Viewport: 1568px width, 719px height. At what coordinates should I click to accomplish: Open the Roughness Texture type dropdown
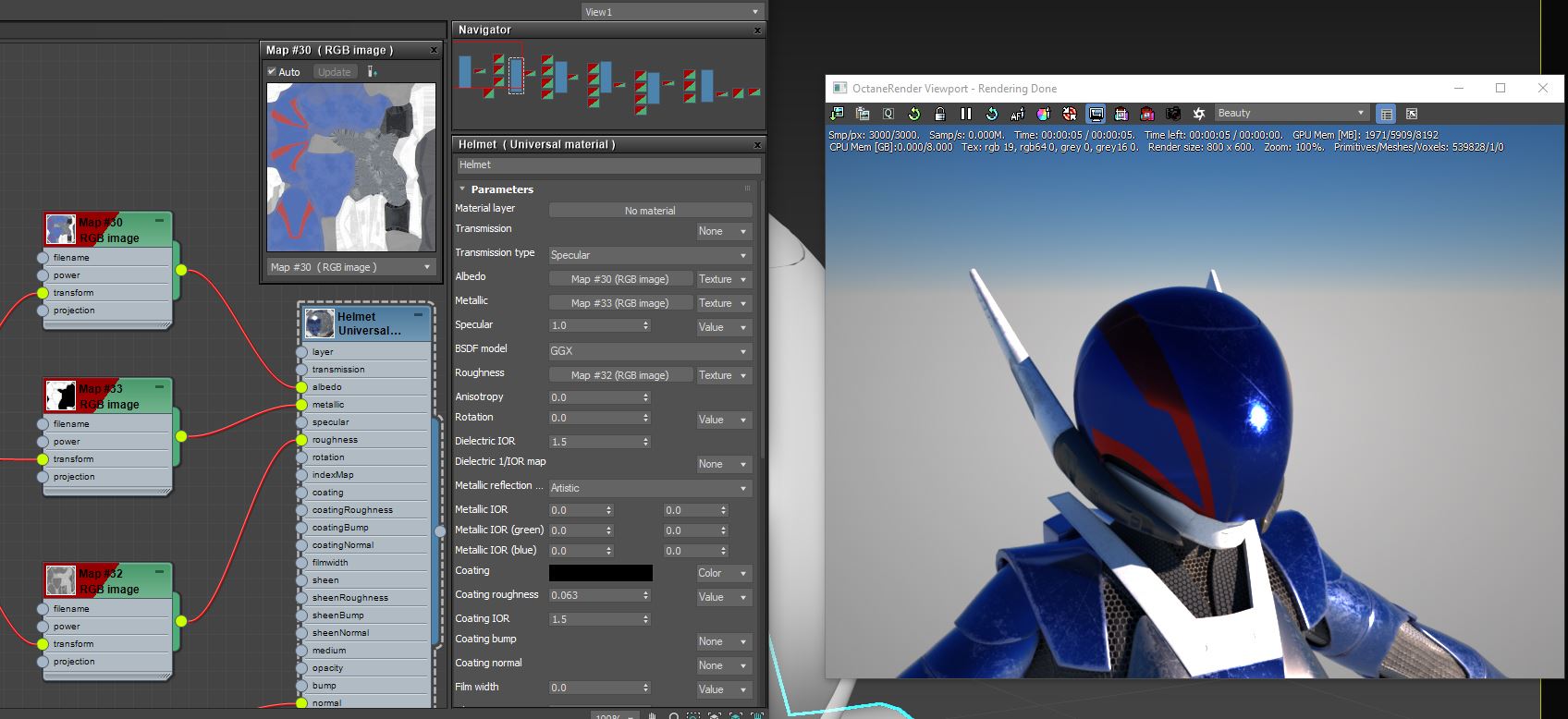[x=724, y=375]
